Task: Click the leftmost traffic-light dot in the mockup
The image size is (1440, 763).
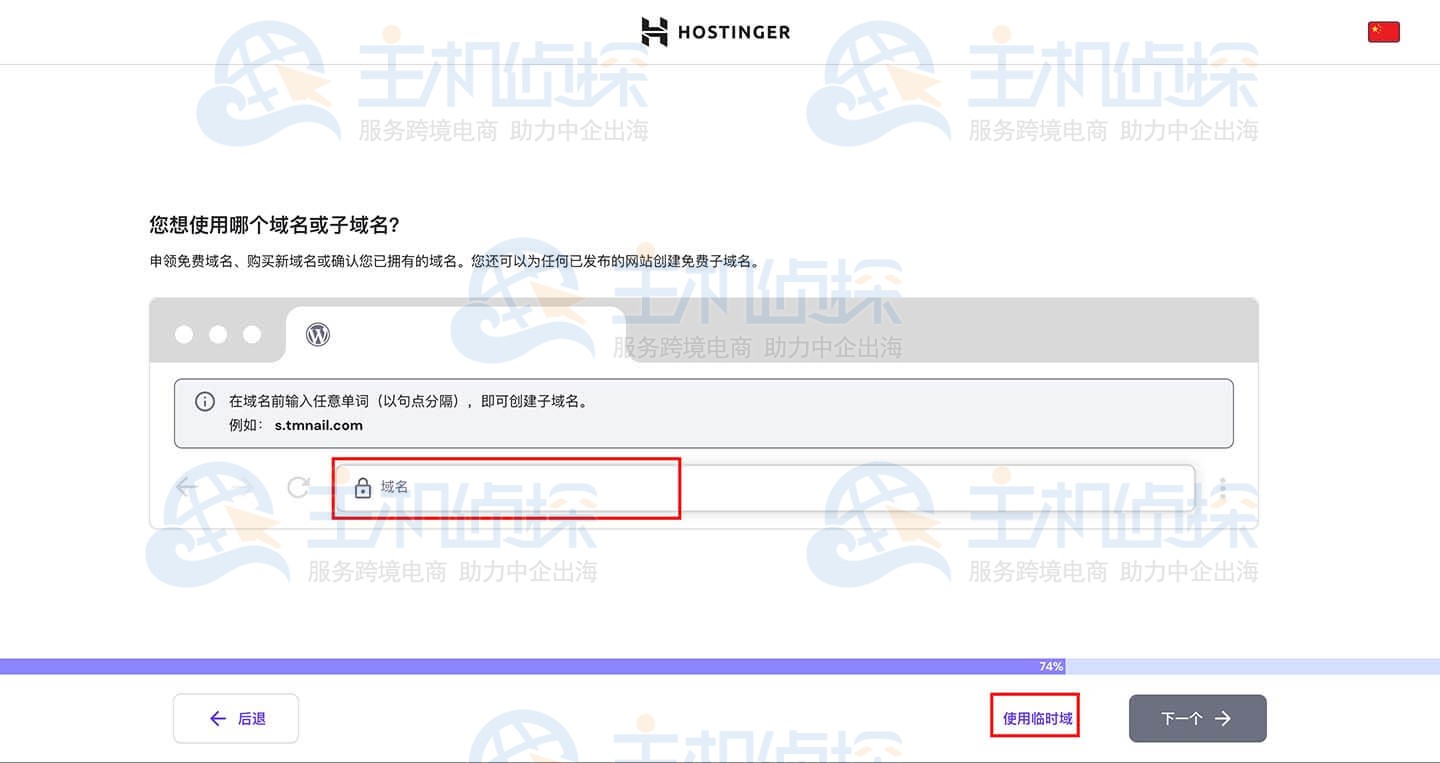Action: (184, 333)
